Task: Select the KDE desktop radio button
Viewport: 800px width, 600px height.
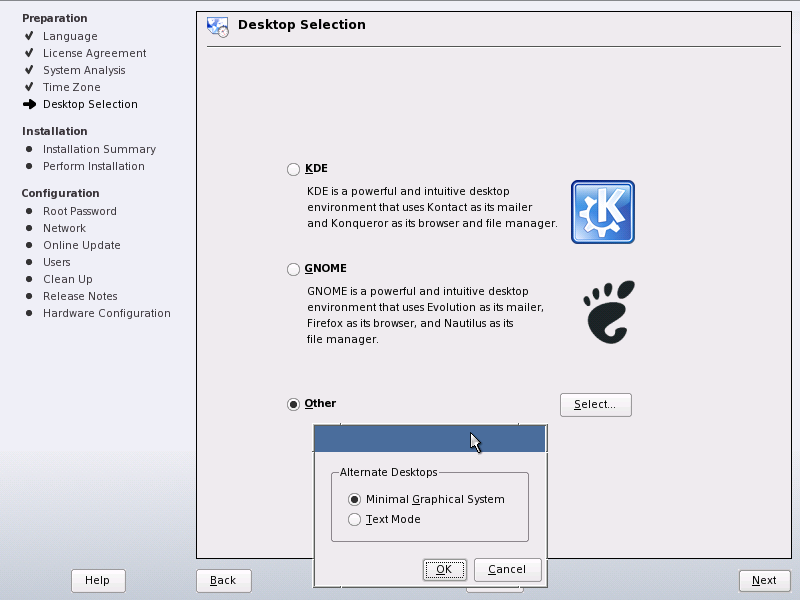Action: pos(293,169)
